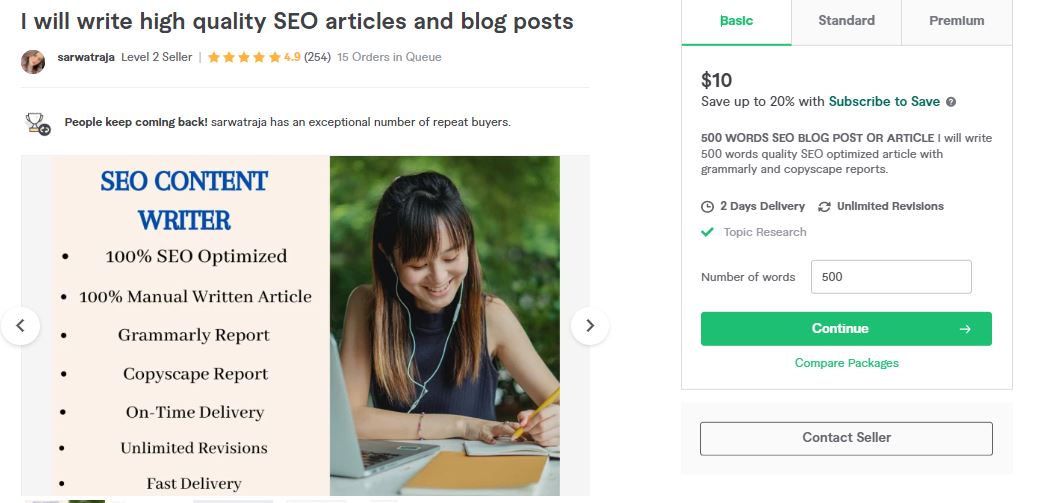Go to the previous gallery image
Screen dimensions: 1039x503
click(20, 325)
